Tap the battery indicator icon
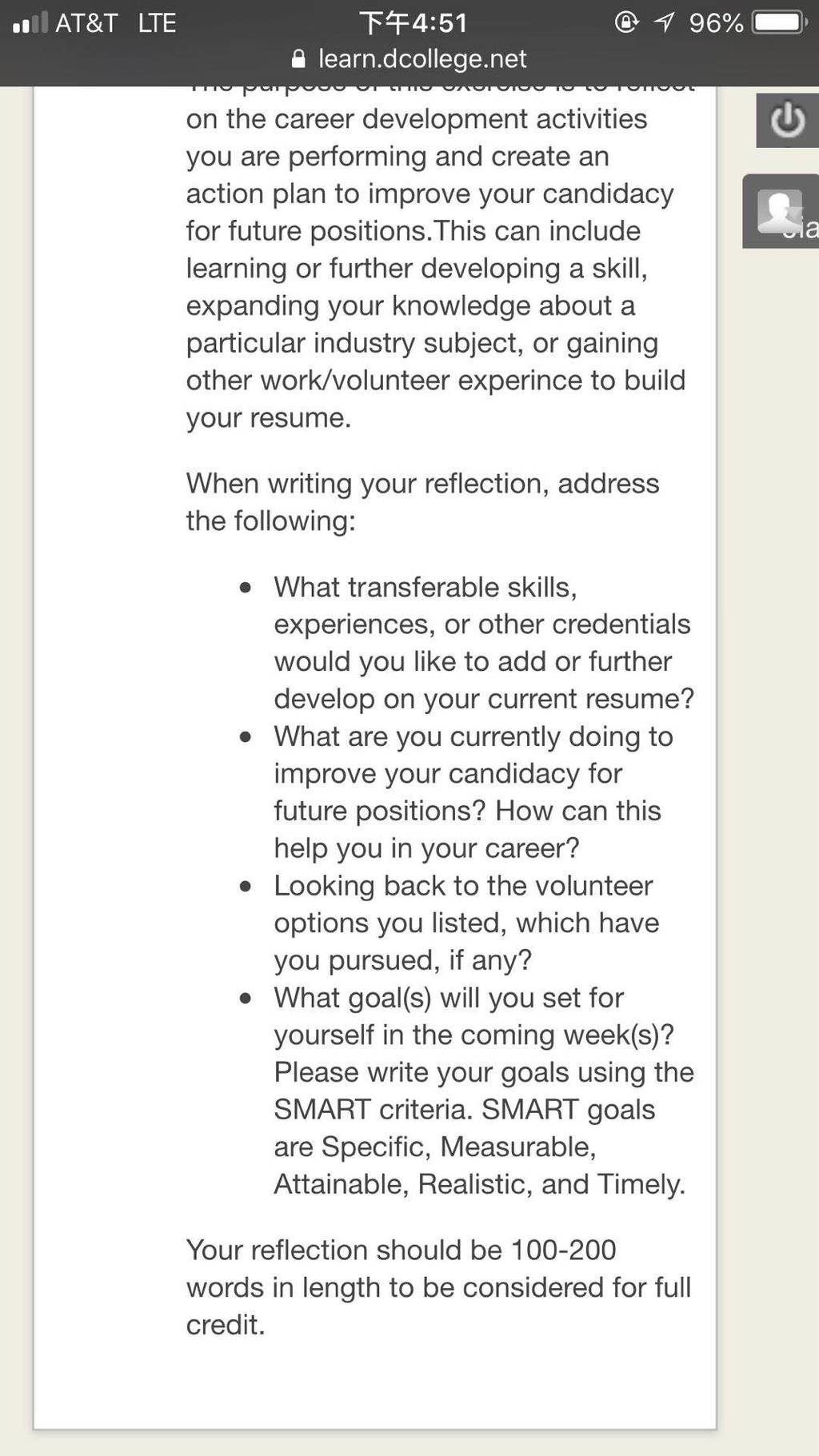This screenshot has width=819, height=1456. tap(780, 22)
